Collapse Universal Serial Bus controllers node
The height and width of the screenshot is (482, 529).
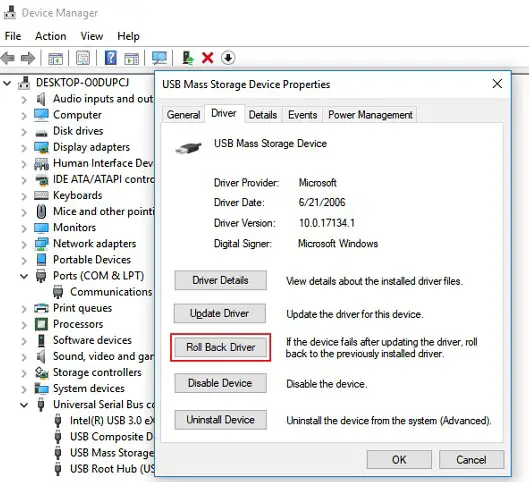(x=24, y=405)
